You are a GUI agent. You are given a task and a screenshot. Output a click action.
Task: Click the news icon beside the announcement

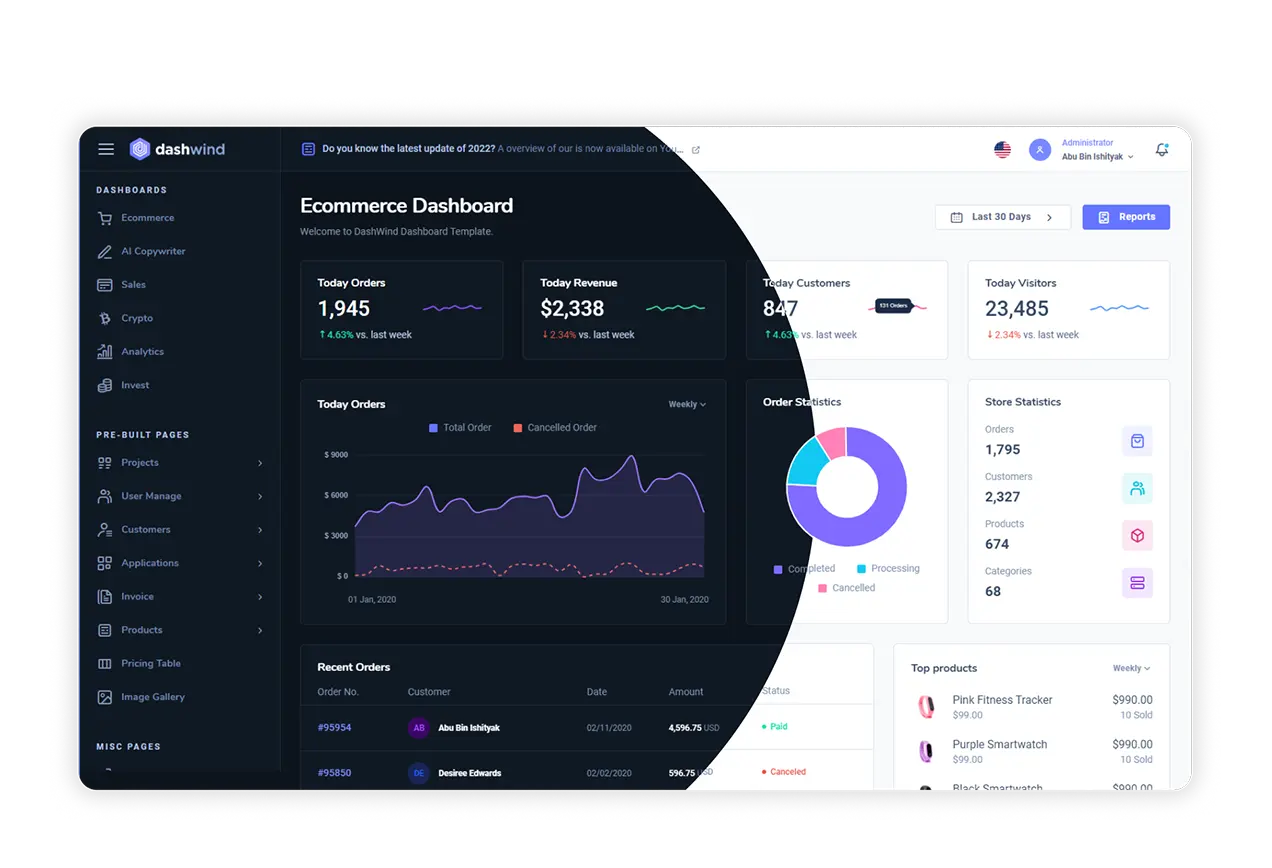[308, 149]
